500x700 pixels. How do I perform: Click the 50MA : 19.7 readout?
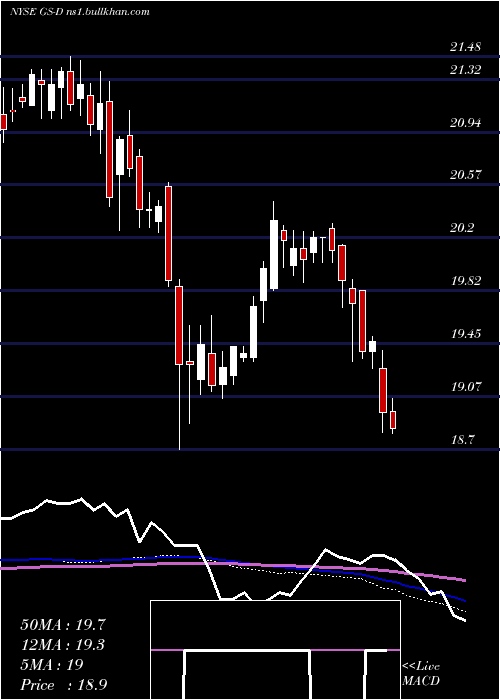[x=63, y=625]
